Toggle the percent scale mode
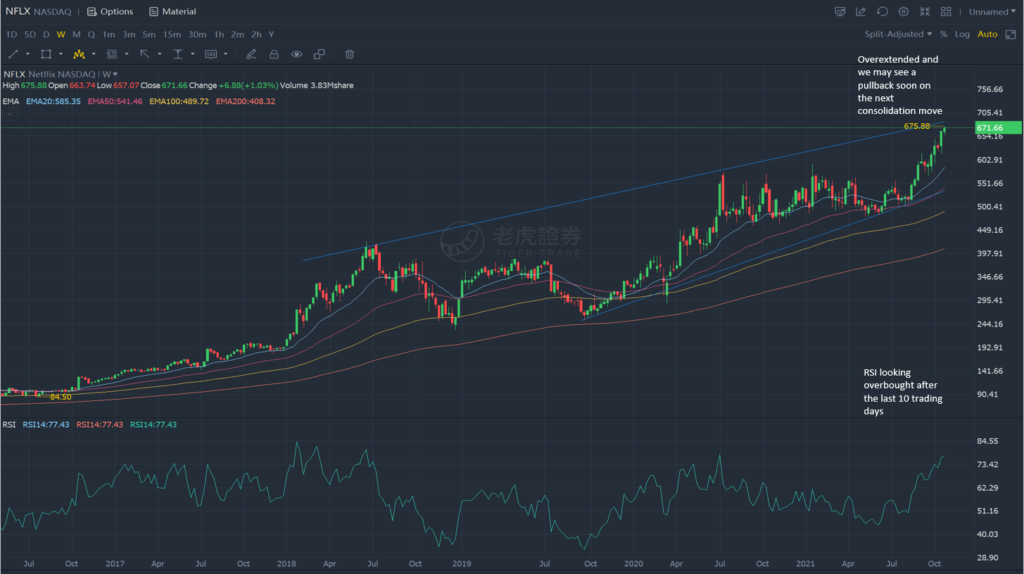The width and height of the screenshot is (1024, 574). tap(943, 34)
